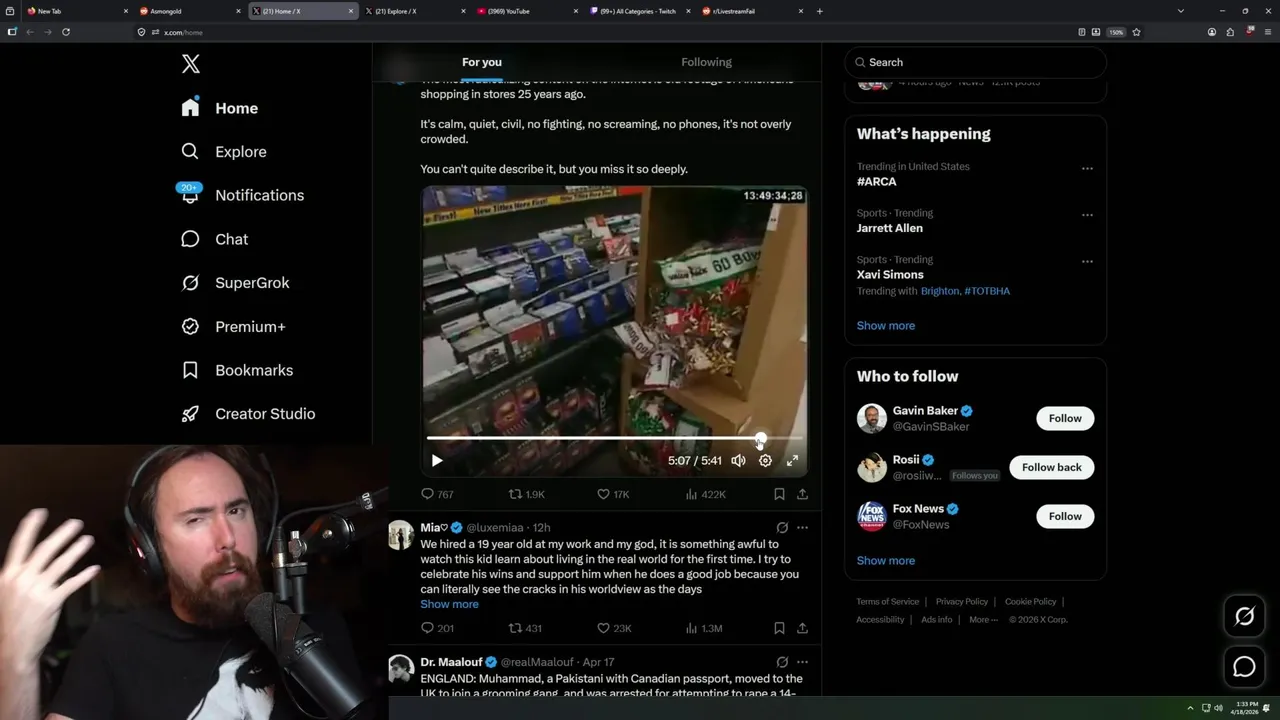Click the Brighton trending link
This screenshot has height=720, width=1280.
(x=940, y=291)
